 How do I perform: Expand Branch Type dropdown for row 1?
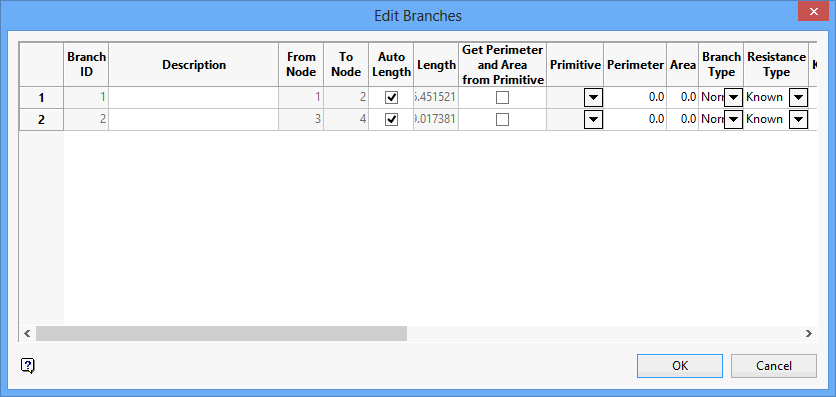coord(734,98)
